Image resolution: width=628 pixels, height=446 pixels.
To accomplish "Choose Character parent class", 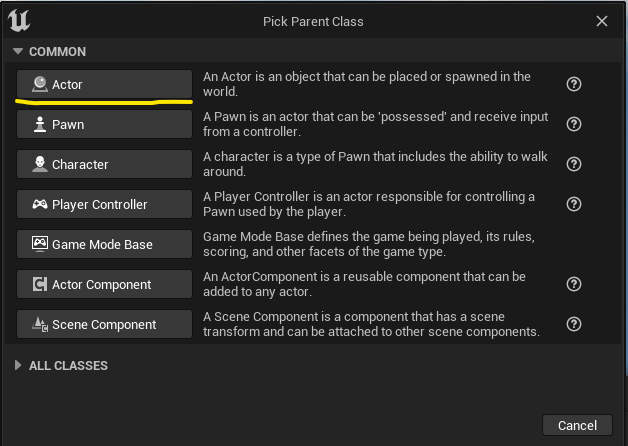I will [x=104, y=164].
